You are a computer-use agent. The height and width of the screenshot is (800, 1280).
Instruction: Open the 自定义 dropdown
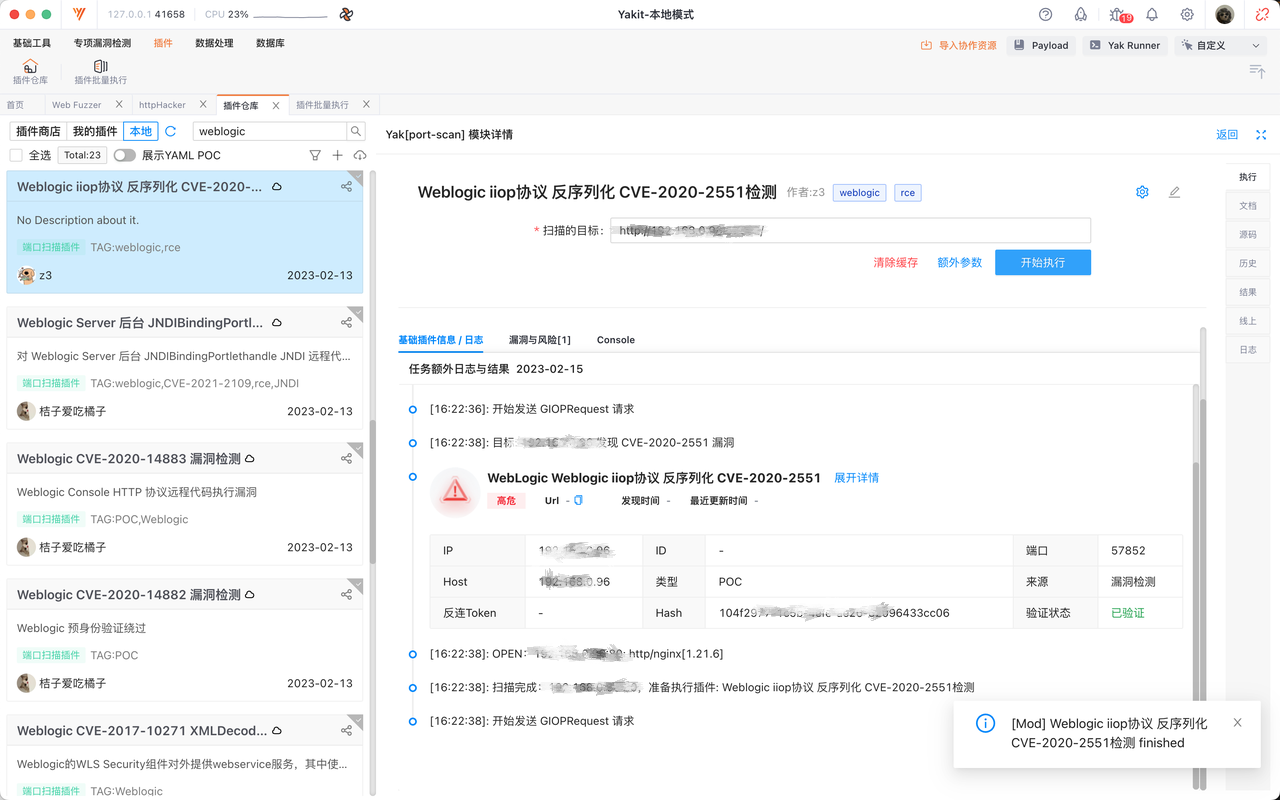point(1221,45)
